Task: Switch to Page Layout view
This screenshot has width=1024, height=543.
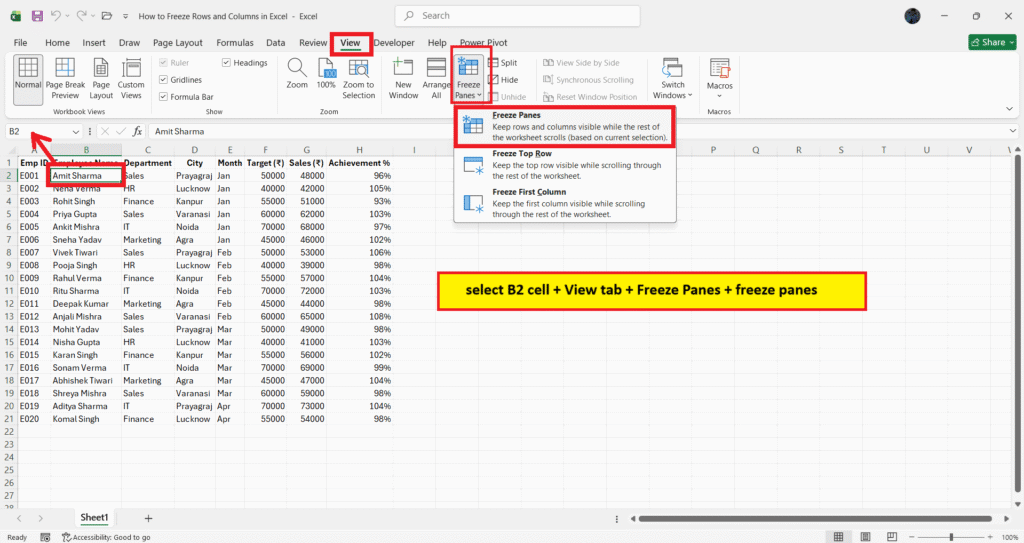Action: [x=101, y=78]
